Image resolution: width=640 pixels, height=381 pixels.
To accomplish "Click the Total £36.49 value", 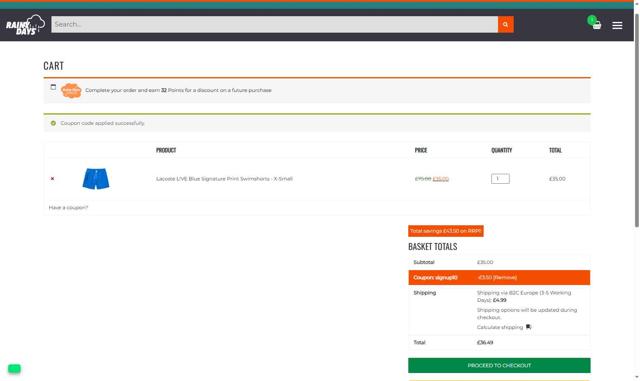I will tap(485, 342).
